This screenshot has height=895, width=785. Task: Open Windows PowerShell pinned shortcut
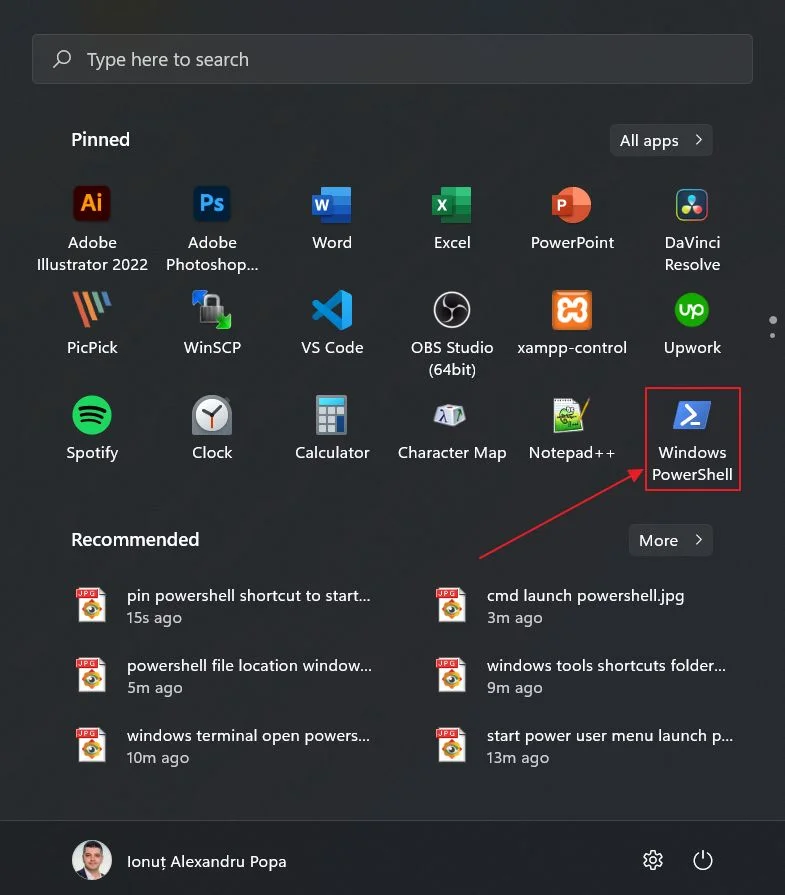pos(692,439)
